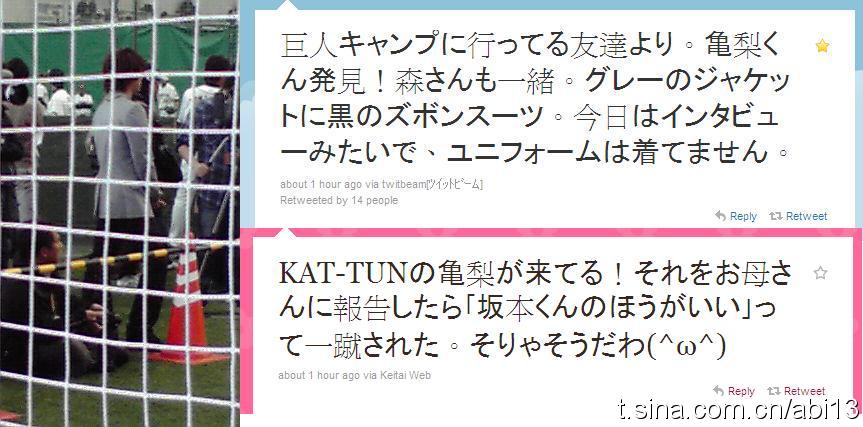Viewport: 863px width, 427px height.
Task: Open the Keitai Web source link
Action: click(405, 375)
